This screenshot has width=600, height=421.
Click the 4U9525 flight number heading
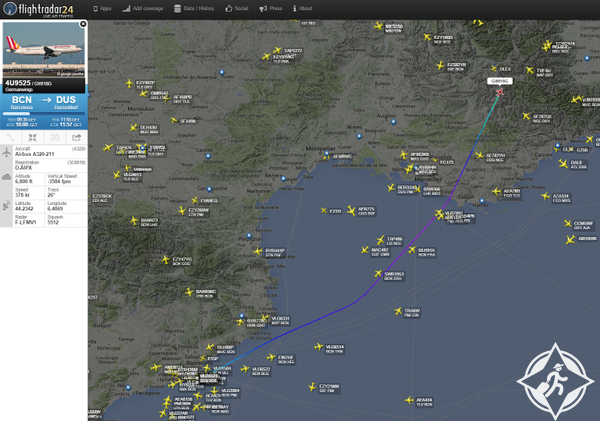coord(18,83)
